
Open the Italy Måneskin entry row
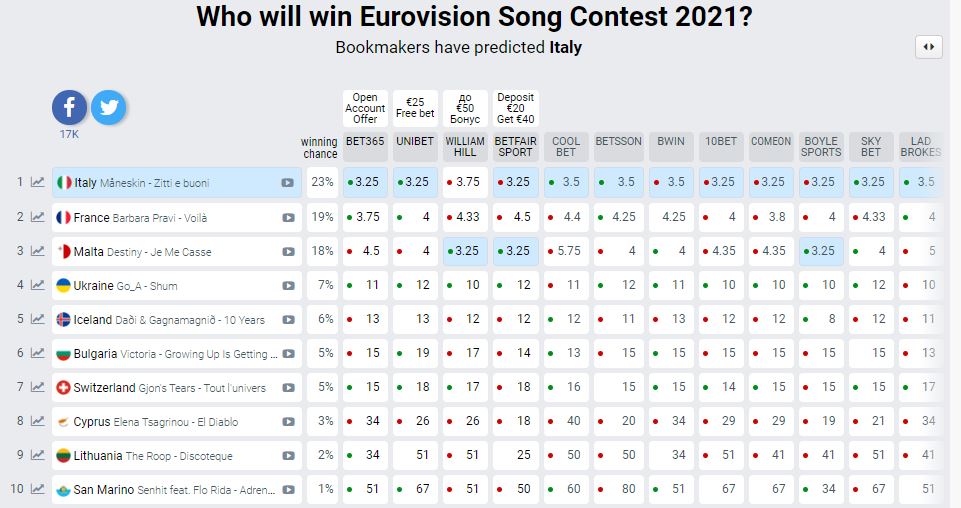(x=177, y=183)
